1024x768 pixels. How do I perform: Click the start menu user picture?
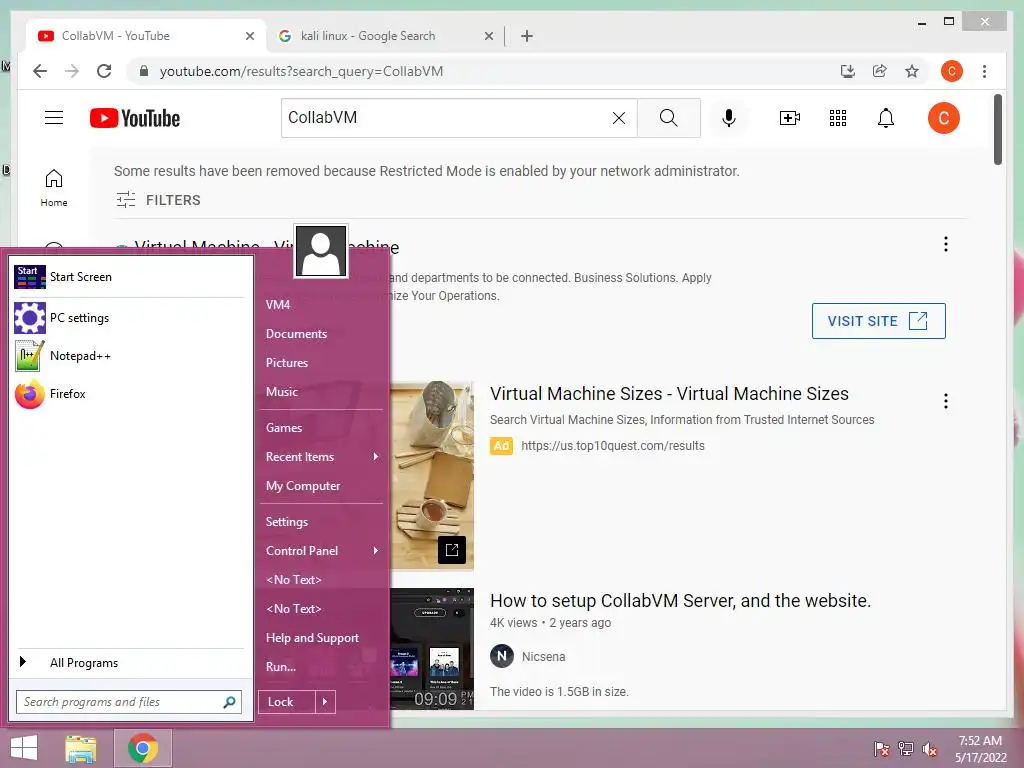pyautogui.click(x=321, y=251)
